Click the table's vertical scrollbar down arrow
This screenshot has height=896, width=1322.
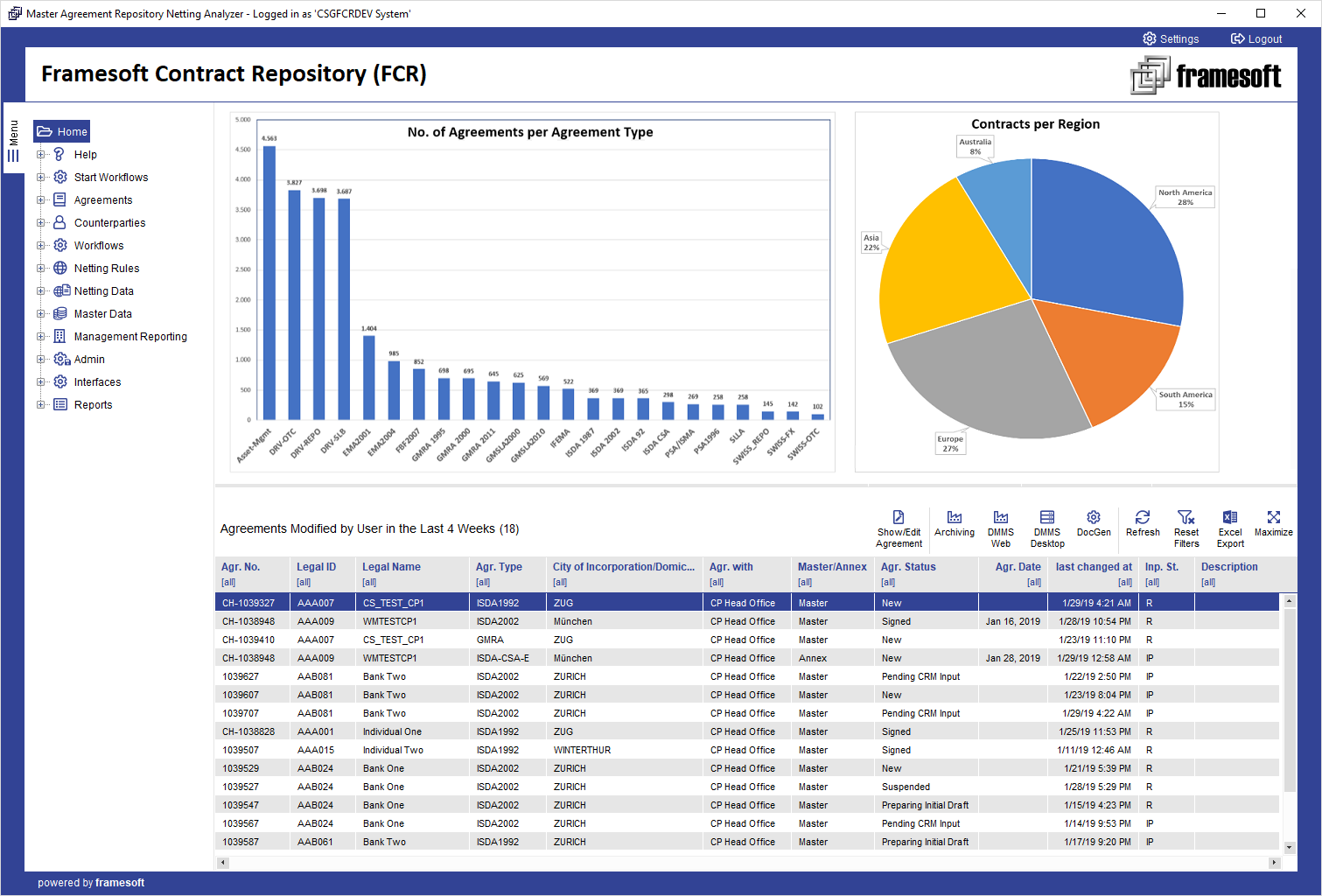pyautogui.click(x=1289, y=847)
